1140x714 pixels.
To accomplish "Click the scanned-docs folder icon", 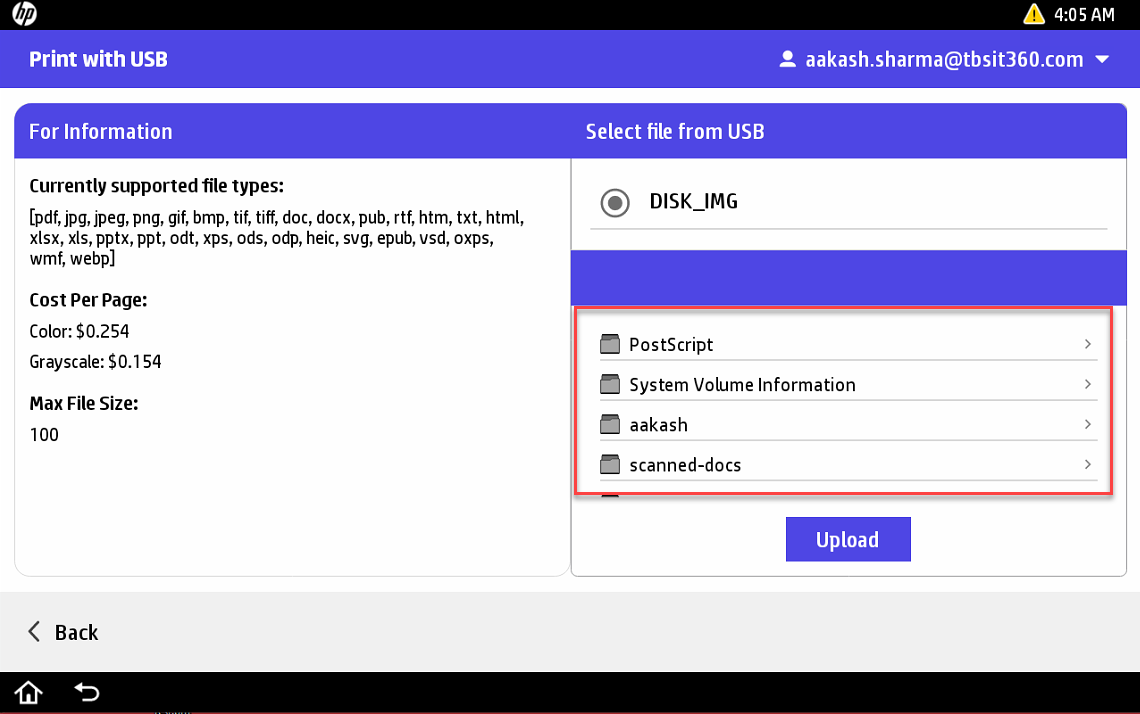I will (x=610, y=465).
